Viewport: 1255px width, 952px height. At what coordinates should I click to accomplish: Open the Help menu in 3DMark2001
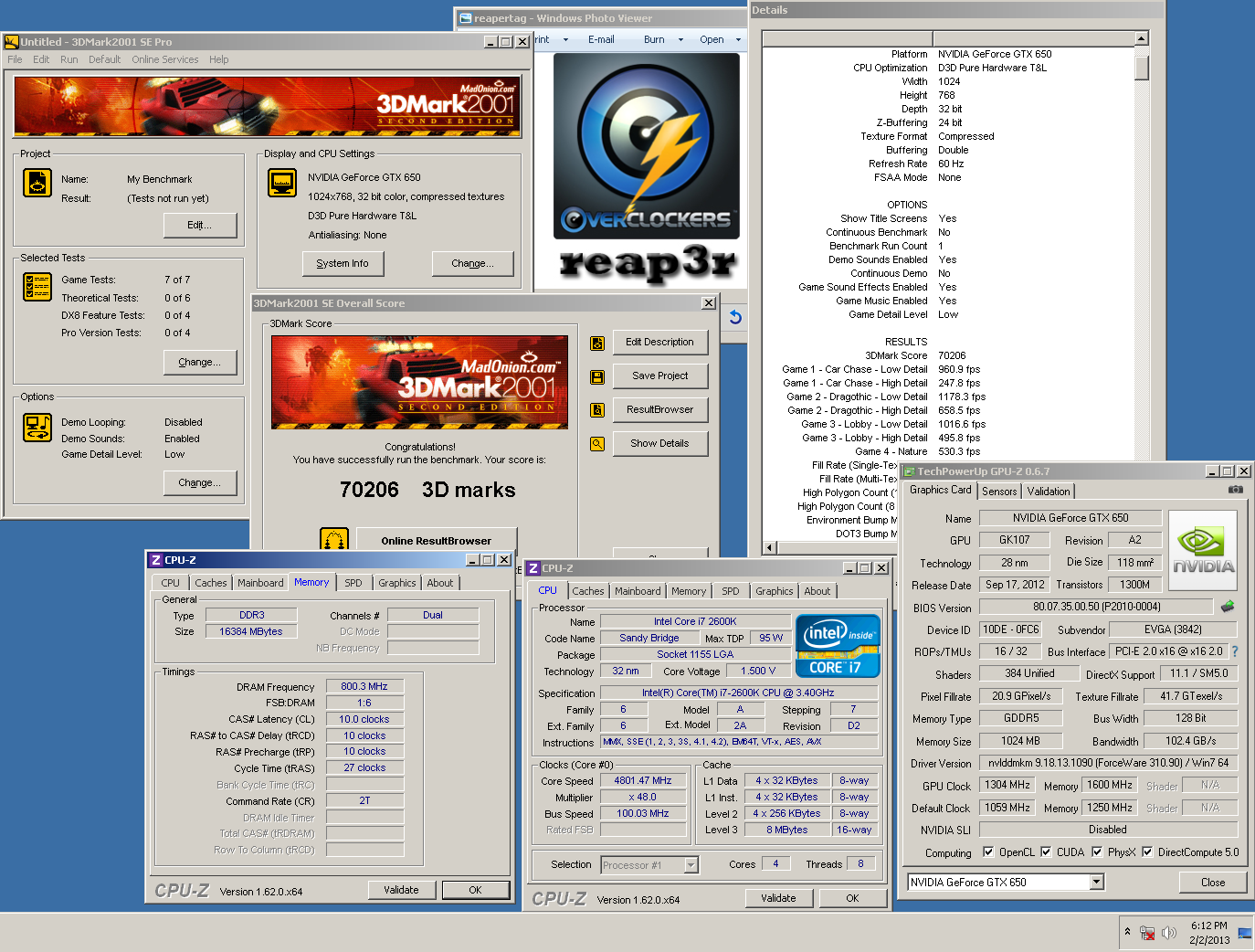[219, 60]
